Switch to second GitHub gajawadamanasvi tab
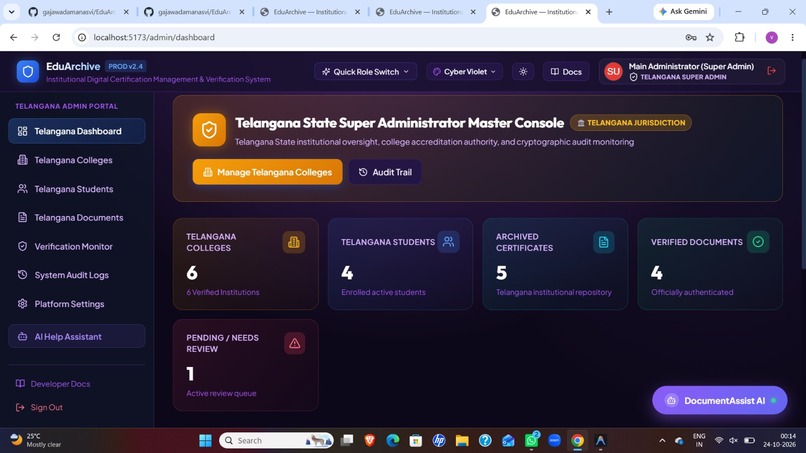The height and width of the screenshot is (453, 806). tap(193, 11)
